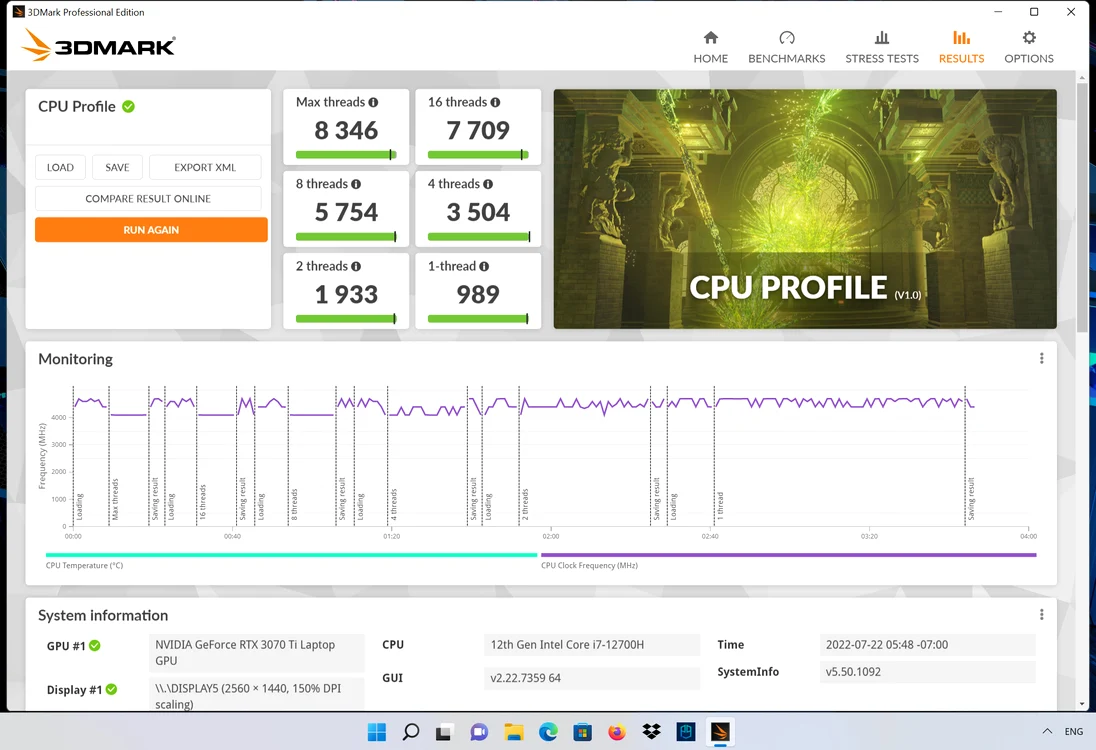1096x750 pixels.
Task: Click the 16 threads score bar
Action: coord(478,154)
